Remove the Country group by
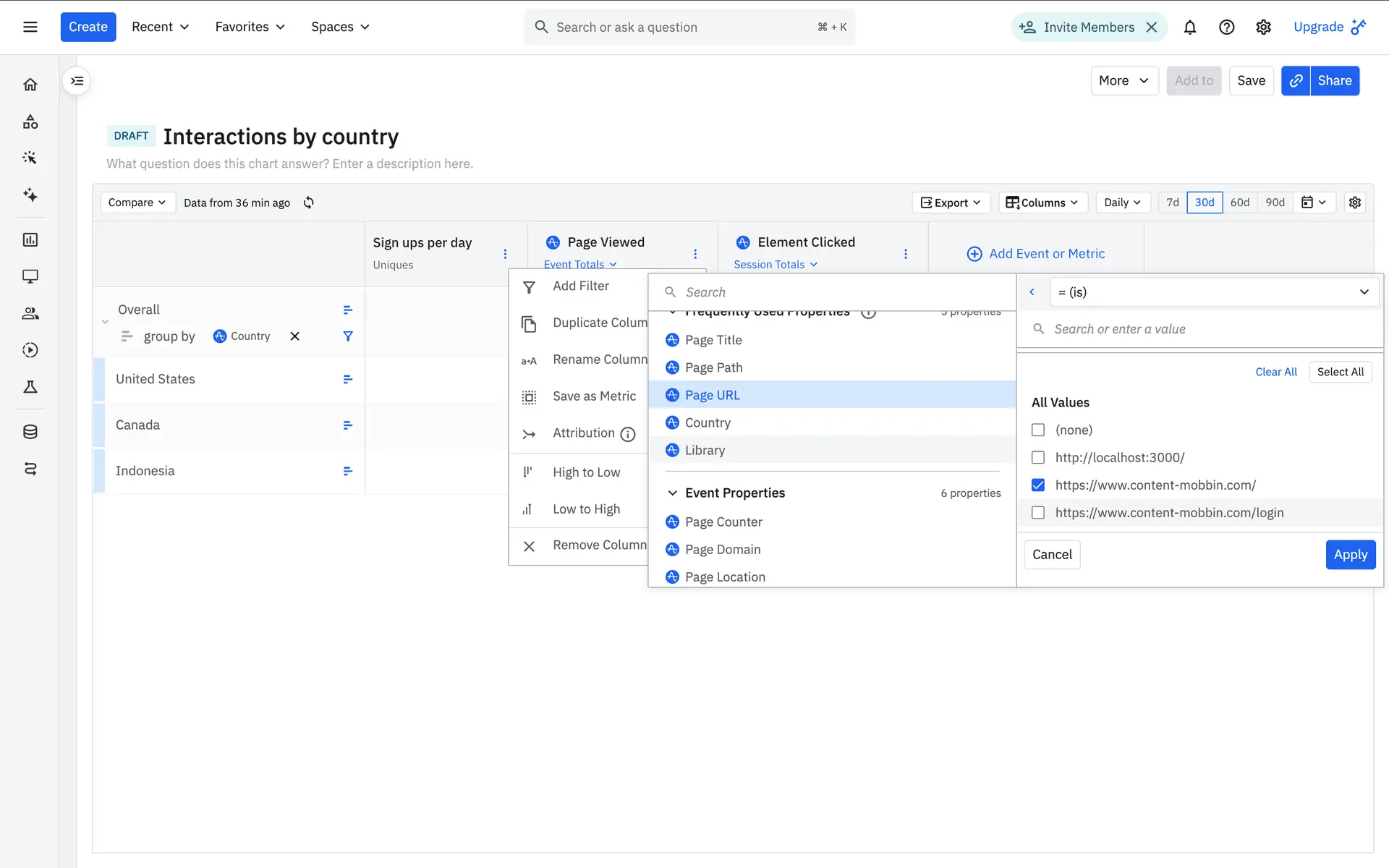 tap(294, 336)
